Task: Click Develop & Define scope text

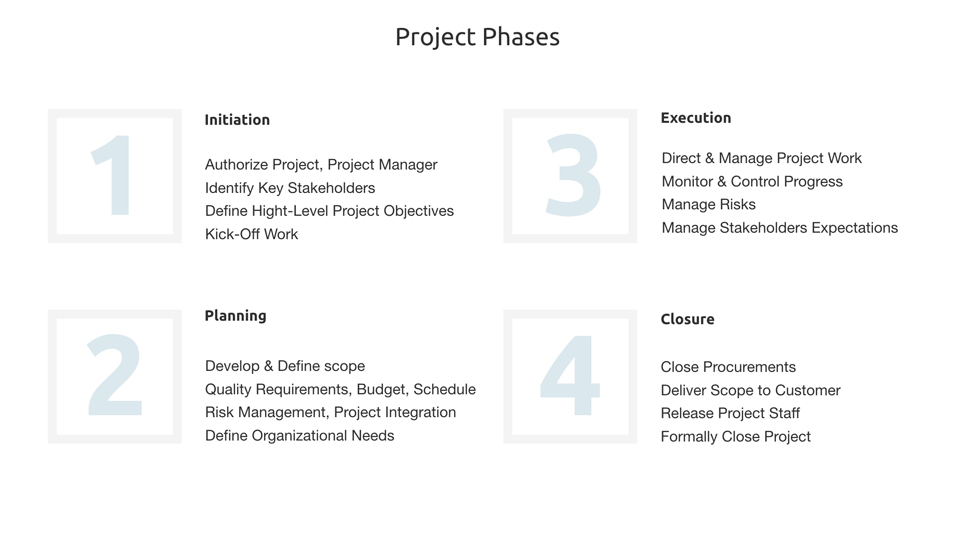Action: click(285, 366)
